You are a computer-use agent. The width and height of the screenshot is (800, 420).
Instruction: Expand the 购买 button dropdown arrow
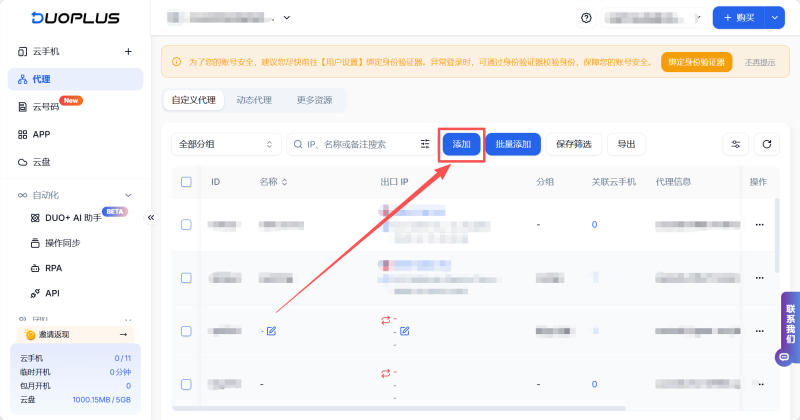773,18
